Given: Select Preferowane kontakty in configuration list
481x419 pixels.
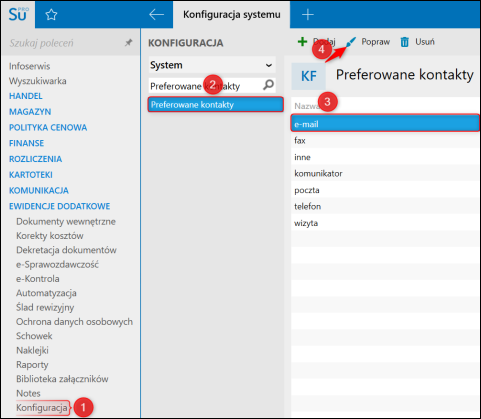Looking at the screenshot, I should pos(216,105).
